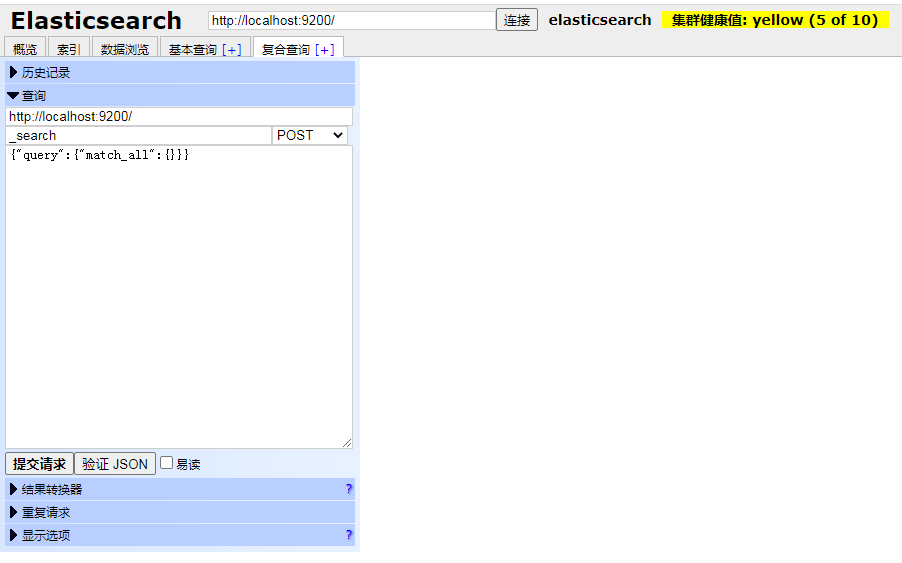
Task: Click the 连接 connect button
Action: [517, 20]
